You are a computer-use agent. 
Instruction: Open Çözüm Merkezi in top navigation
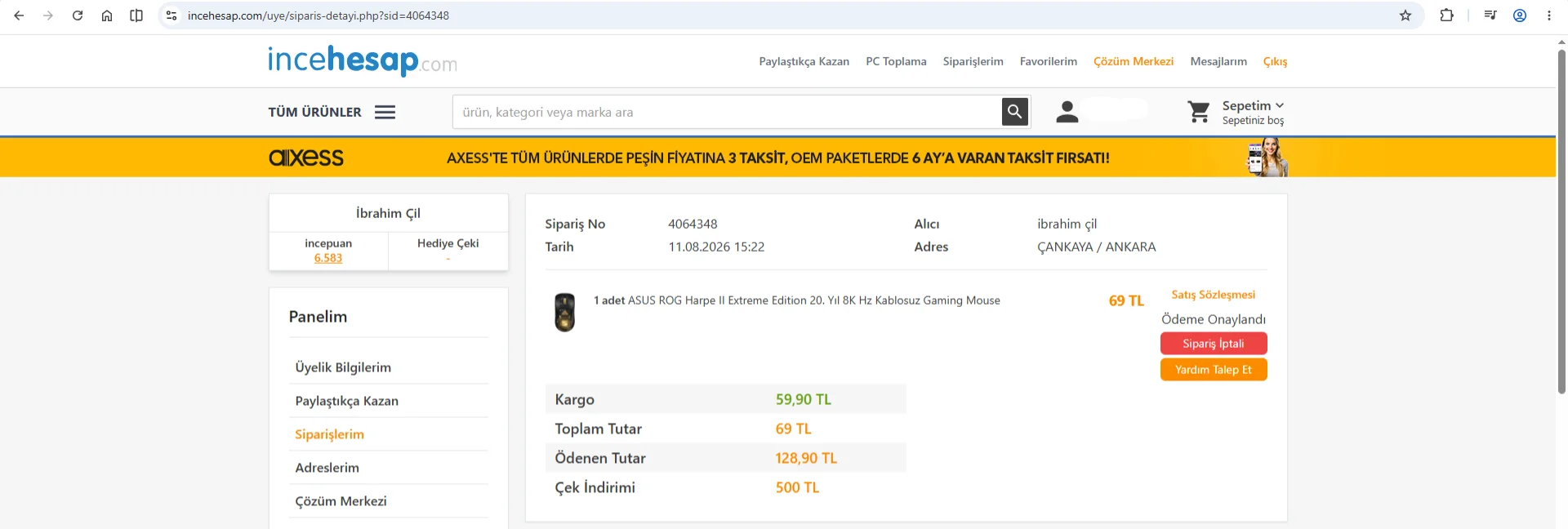pos(1134,61)
